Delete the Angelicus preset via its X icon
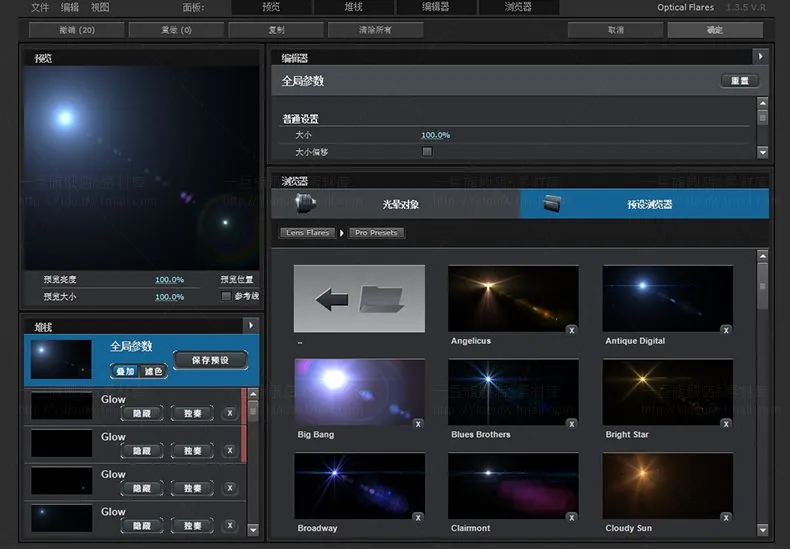 pyautogui.click(x=572, y=330)
